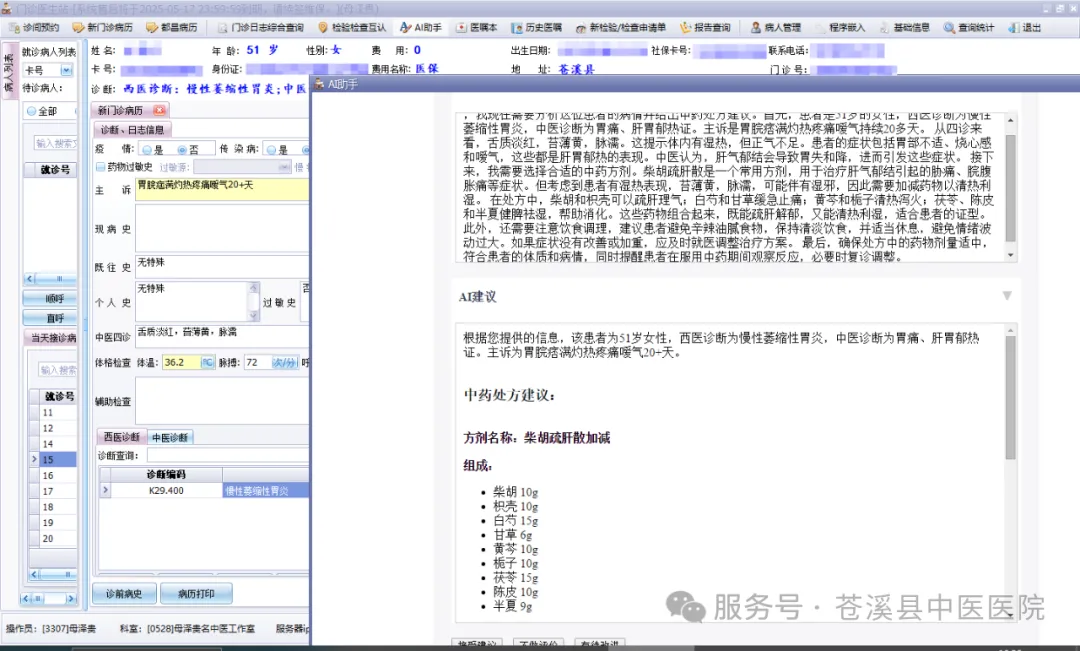Image resolution: width=1080 pixels, height=651 pixels.
Task: Click up arrow of 个人史 field scrollbar
Action: pyautogui.click(x=253, y=287)
